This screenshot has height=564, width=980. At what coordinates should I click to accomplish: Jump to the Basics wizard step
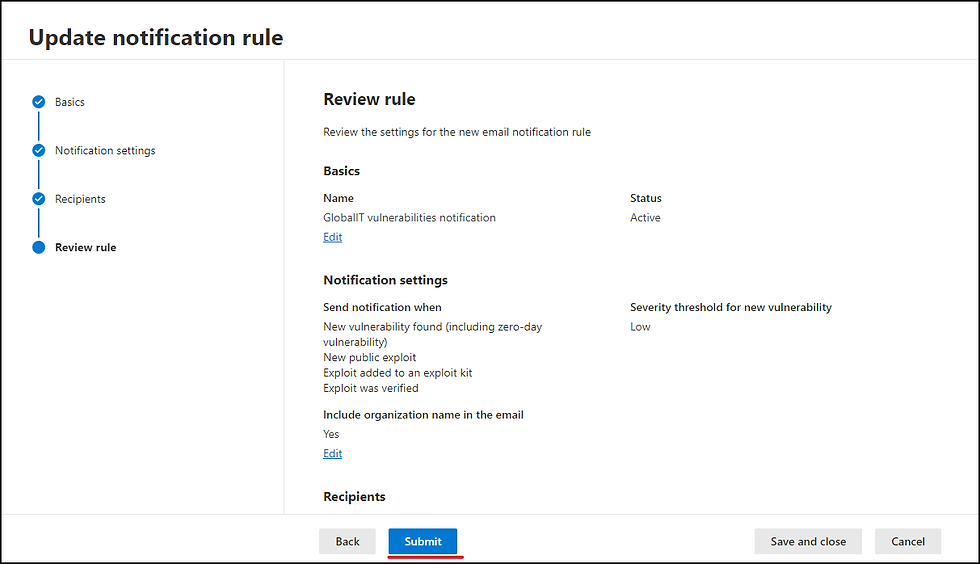click(69, 102)
